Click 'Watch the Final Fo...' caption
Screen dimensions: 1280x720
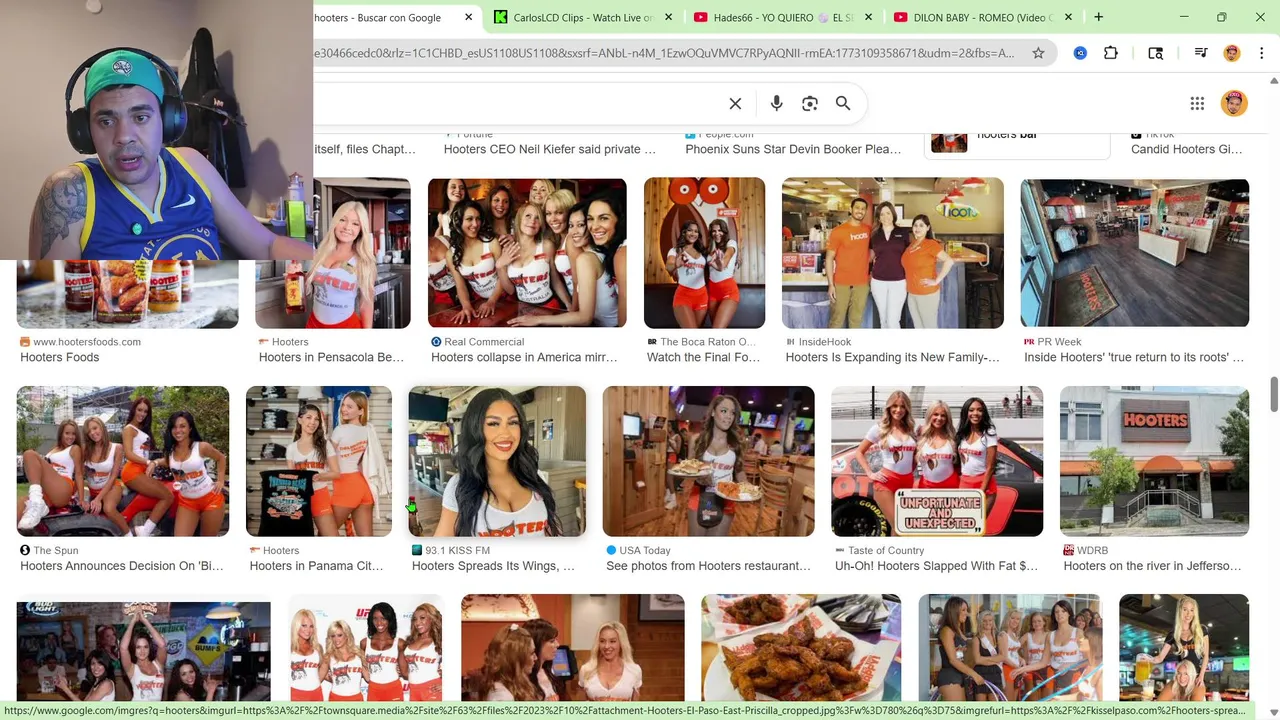[x=703, y=357]
